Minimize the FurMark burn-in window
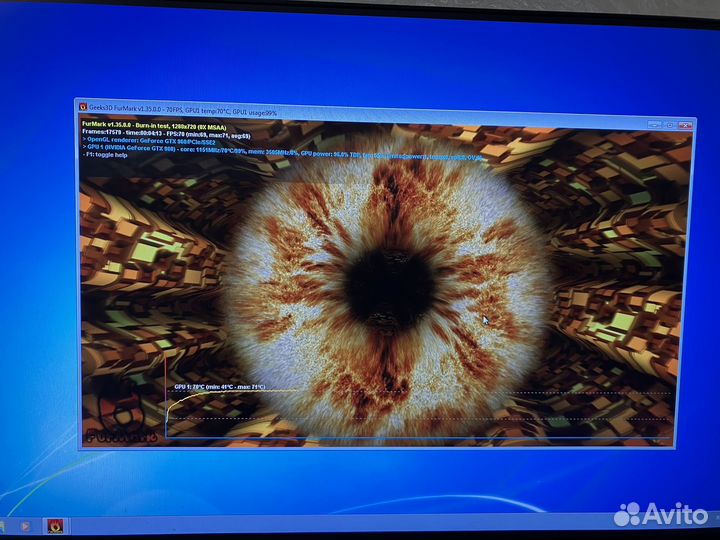This screenshot has width=720, height=540. pyautogui.click(x=653, y=125)
